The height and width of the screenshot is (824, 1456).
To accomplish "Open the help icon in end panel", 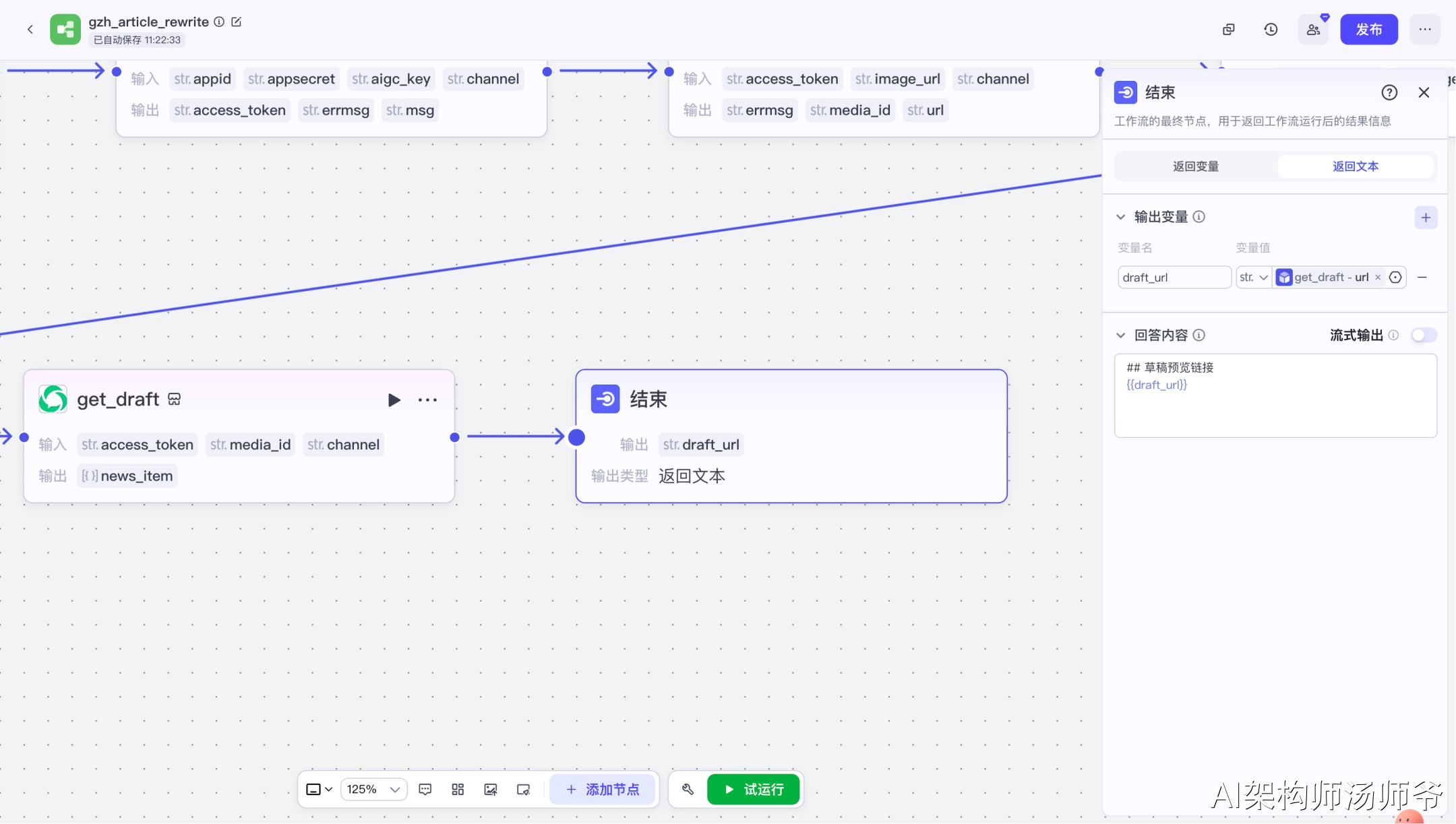I will [1389, 92].
